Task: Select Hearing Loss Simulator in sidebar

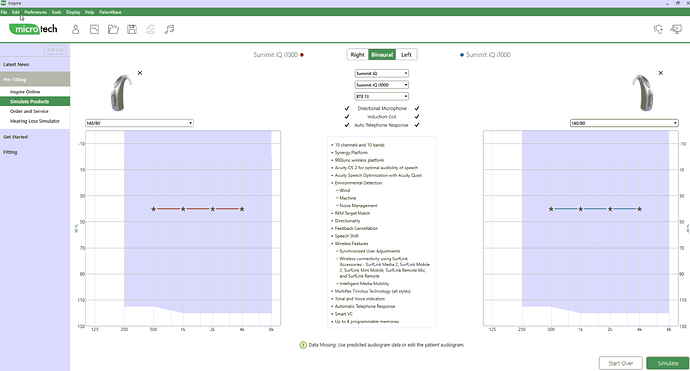Action: pos(35,121)
